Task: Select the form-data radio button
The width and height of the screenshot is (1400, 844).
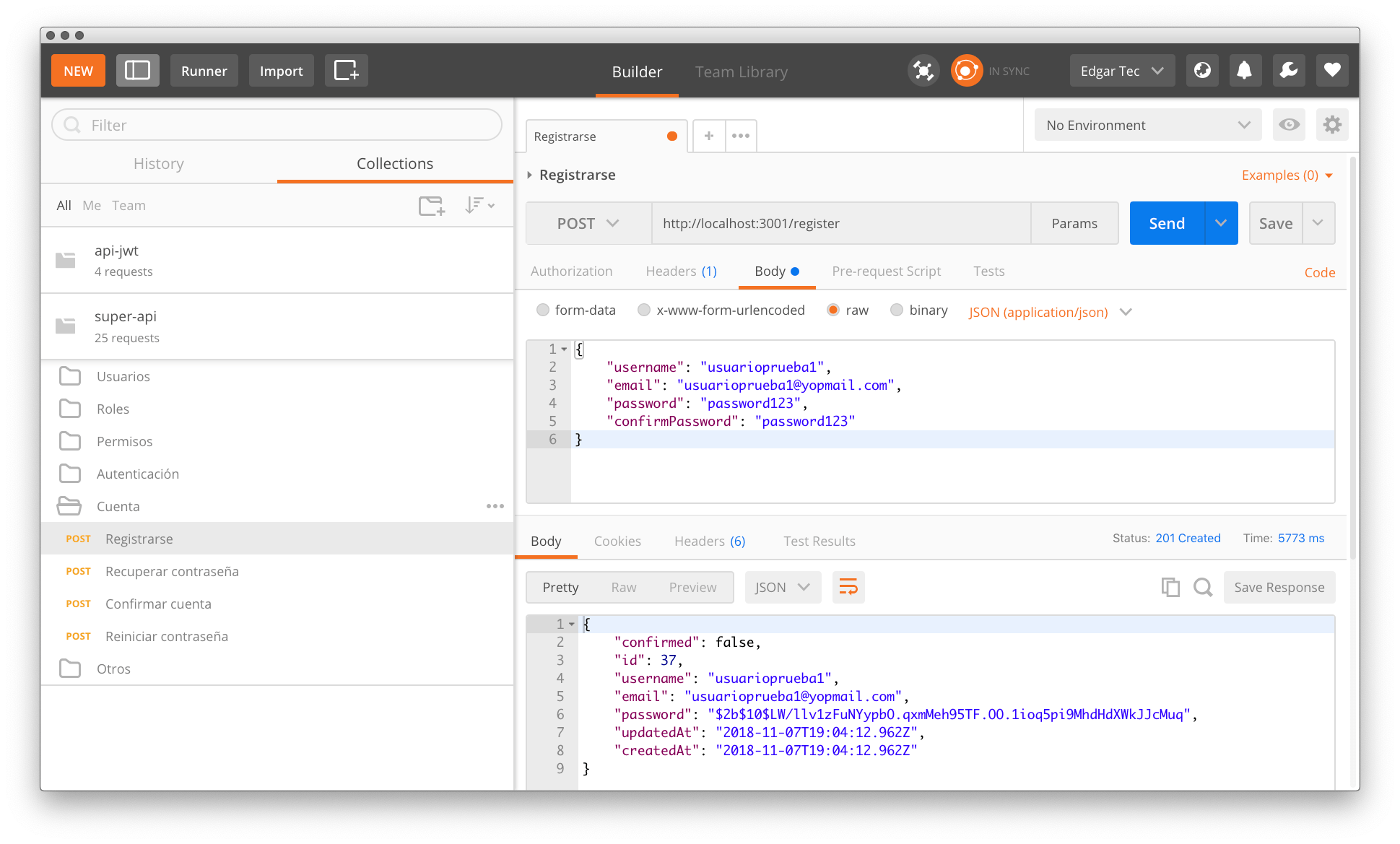Action: point(543,310)
